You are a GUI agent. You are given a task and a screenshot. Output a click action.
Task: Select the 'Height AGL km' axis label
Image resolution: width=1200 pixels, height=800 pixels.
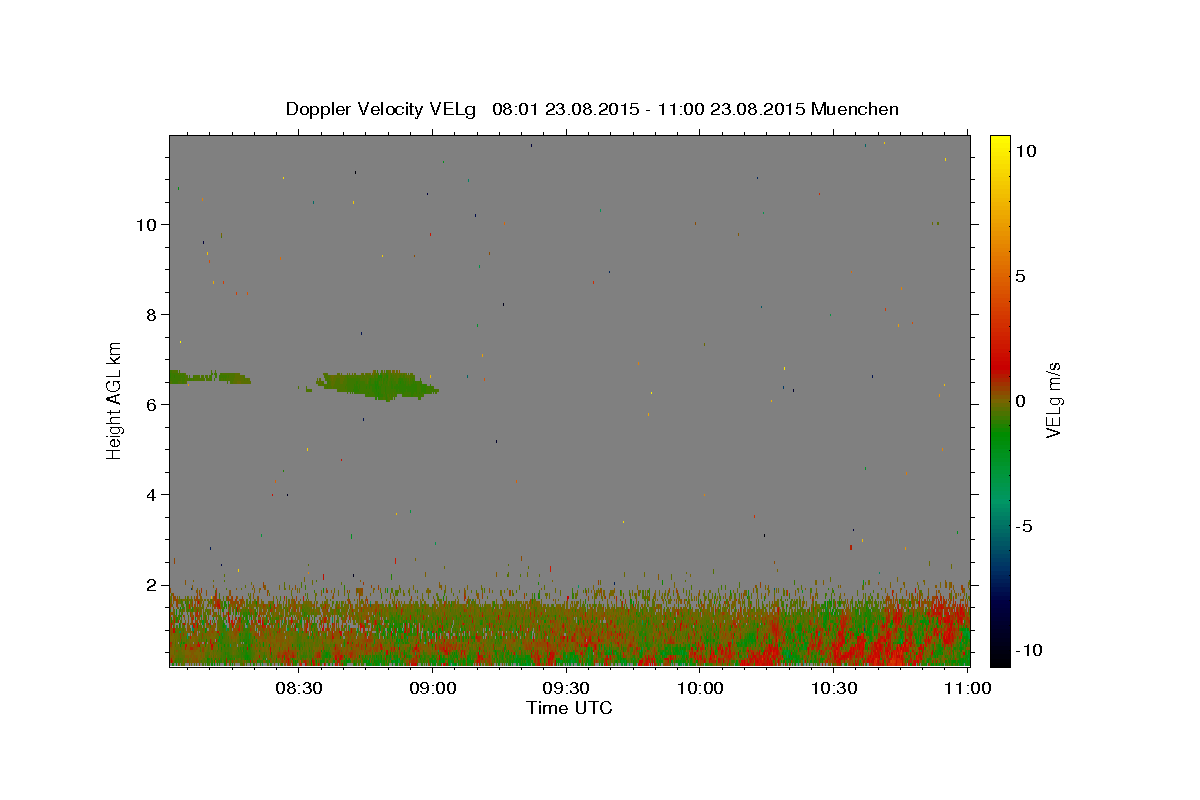[x=115, y=400]
